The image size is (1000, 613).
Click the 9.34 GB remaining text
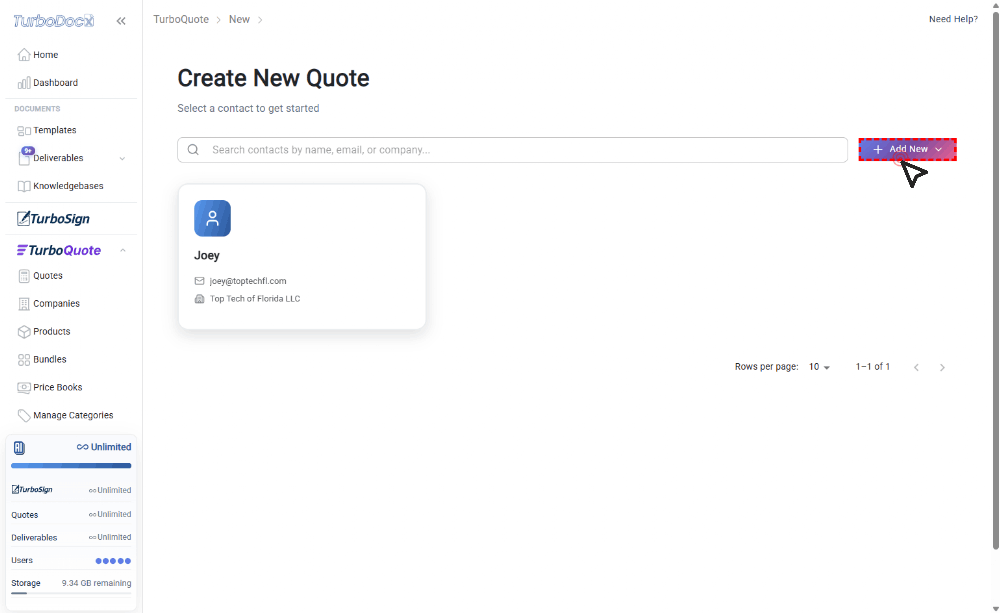(96, 584)
